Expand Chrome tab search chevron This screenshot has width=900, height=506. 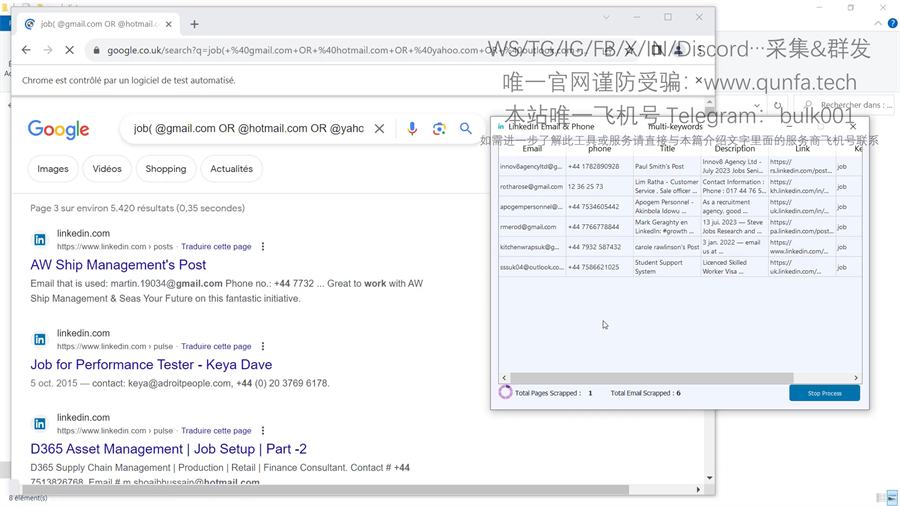(x=606, y=17)
